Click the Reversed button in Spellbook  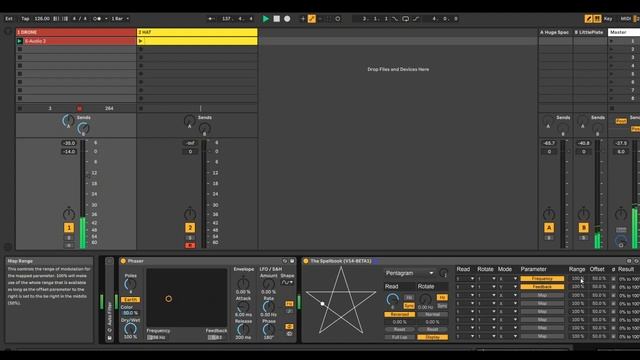tap(400, 314)
